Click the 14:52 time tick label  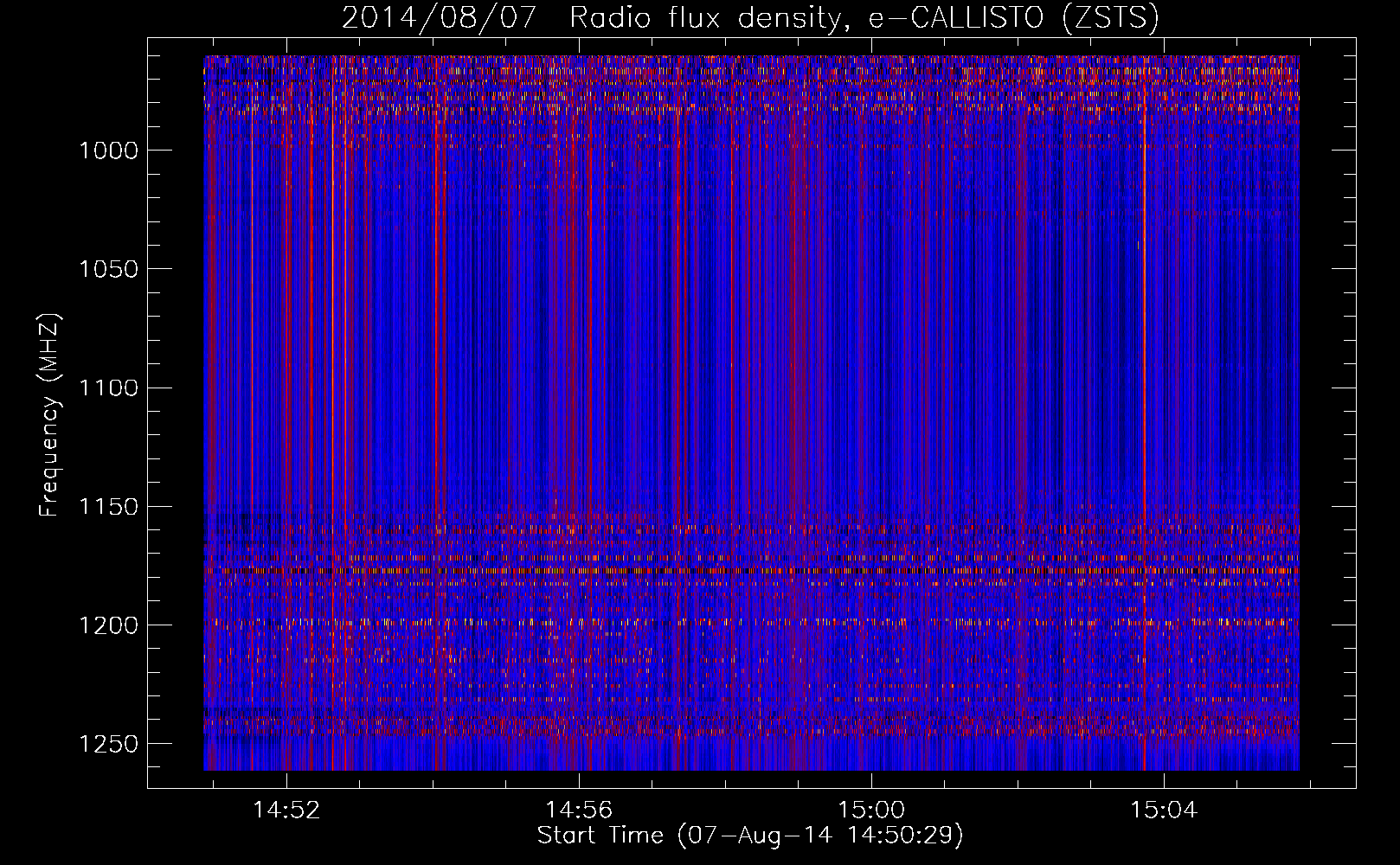click(286, 810)
